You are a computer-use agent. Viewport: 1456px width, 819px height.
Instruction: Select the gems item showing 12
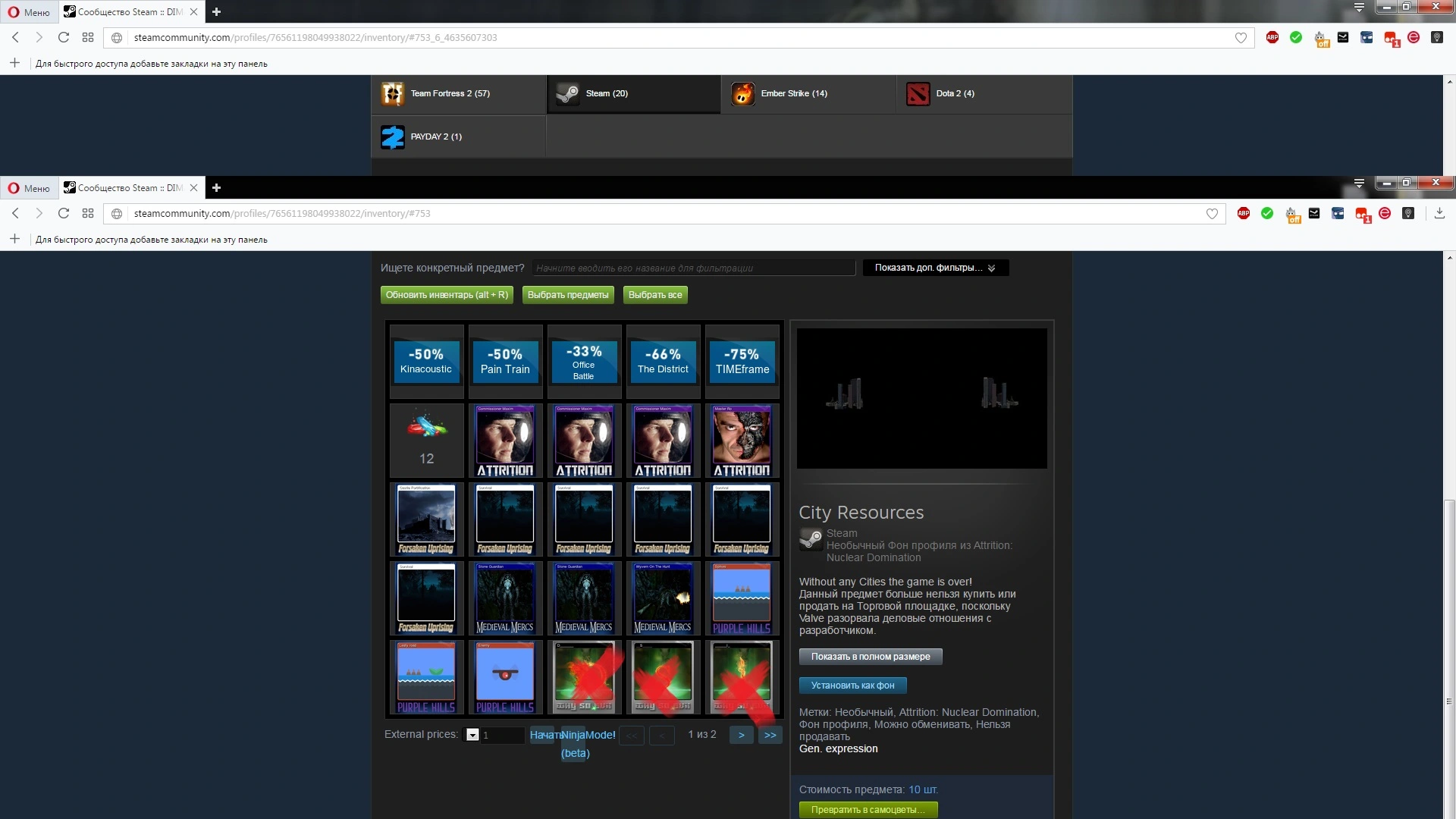[x=427, y=441]
